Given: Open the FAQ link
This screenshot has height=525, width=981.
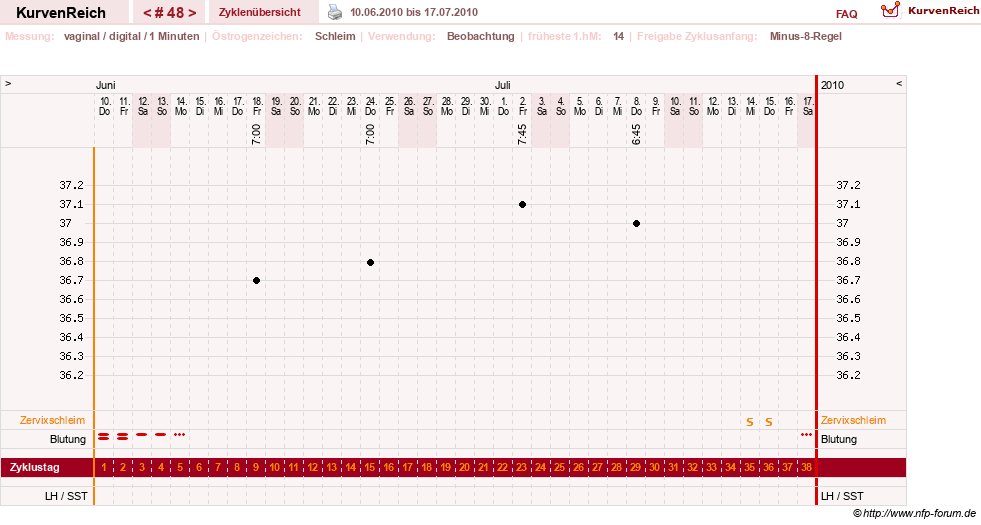Looking at the screenshot, I should point(846,14).
